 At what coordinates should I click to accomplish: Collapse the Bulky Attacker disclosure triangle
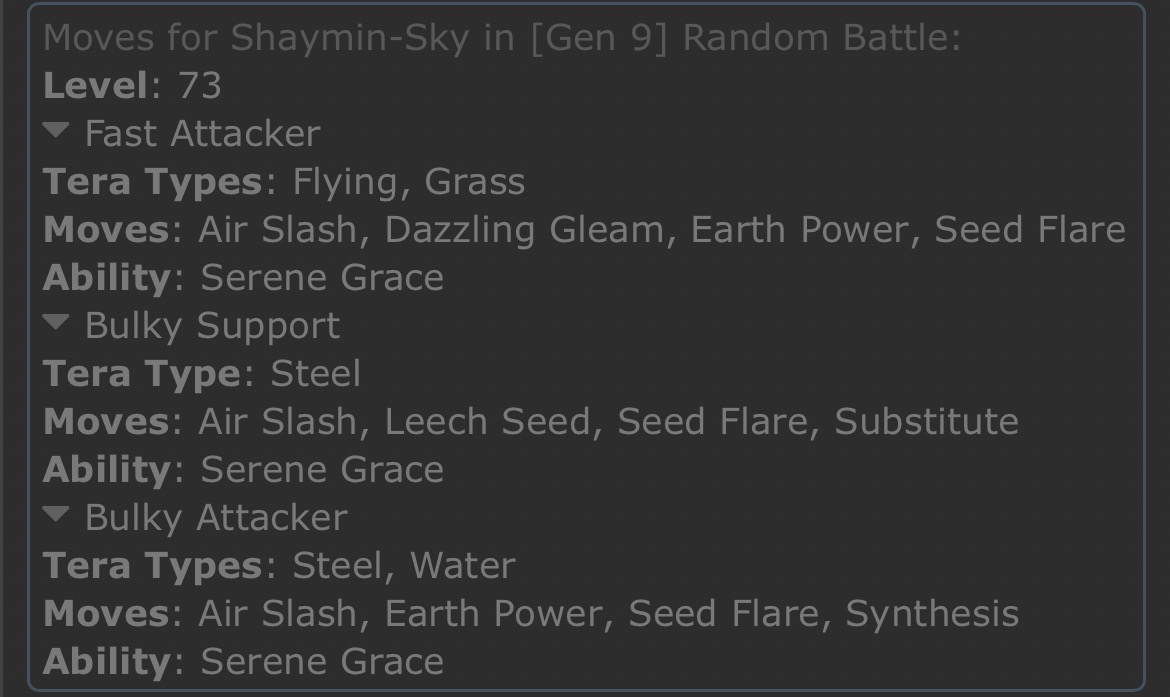(57, 515)
